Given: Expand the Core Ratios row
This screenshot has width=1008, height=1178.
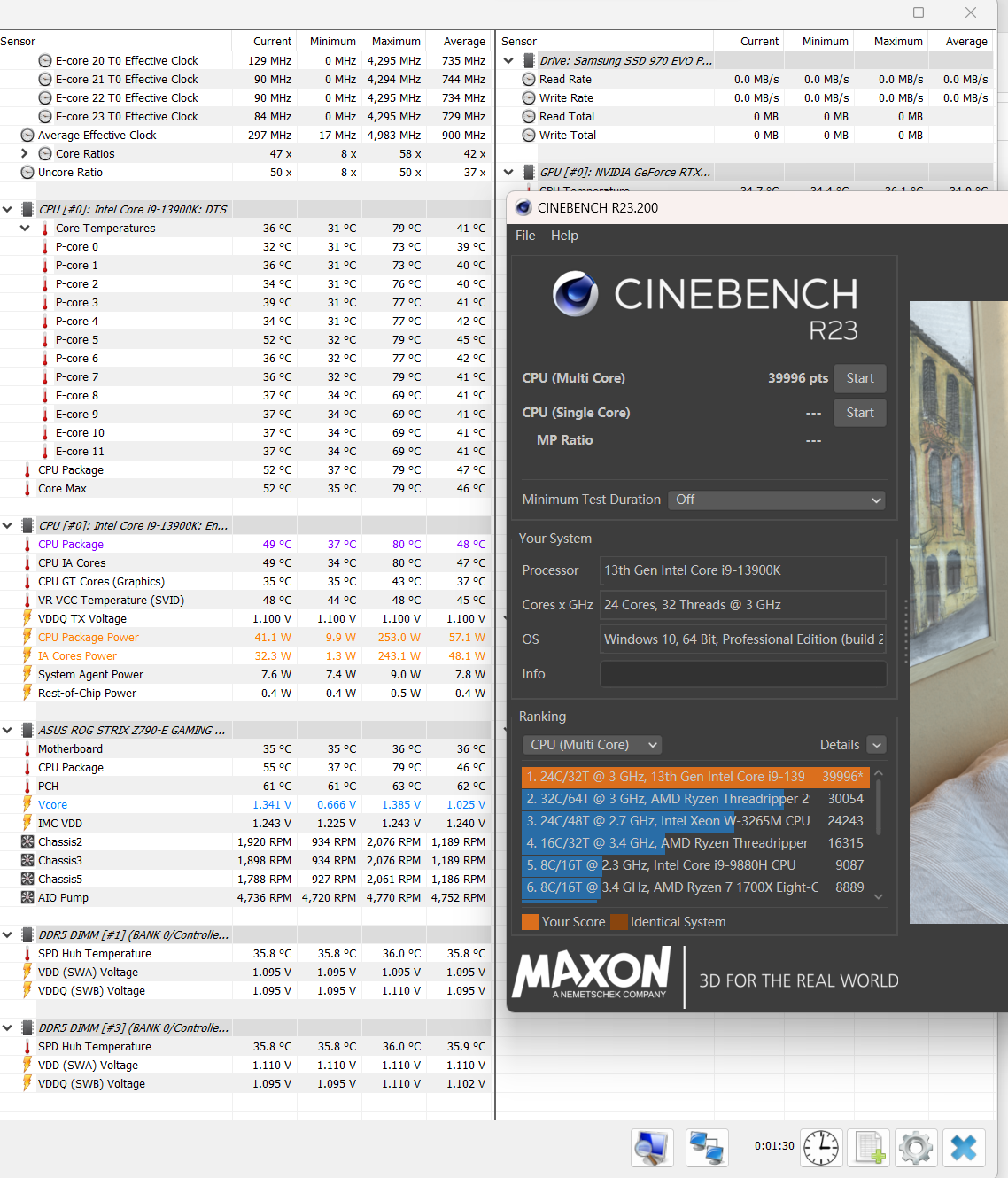Looking at the screenshot, I should click(25, 154).
